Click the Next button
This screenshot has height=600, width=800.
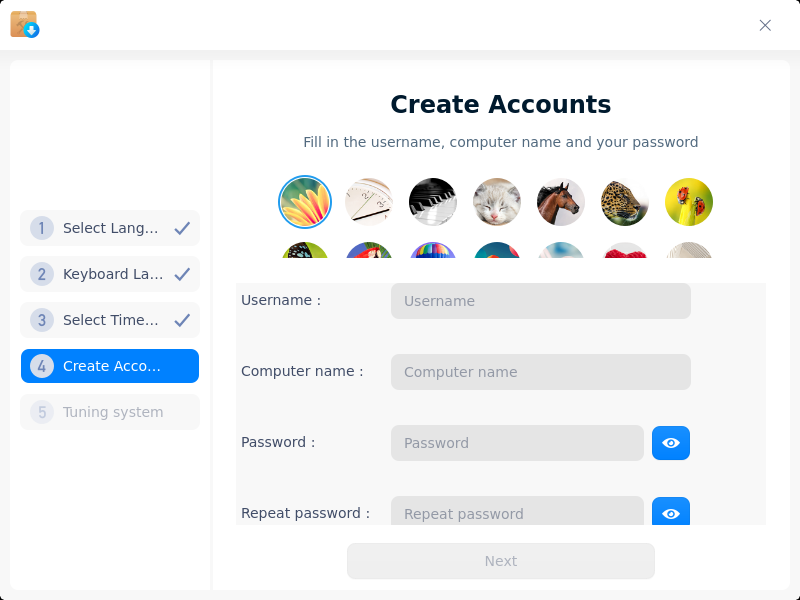pyautogui.click(x=501, y=561)
